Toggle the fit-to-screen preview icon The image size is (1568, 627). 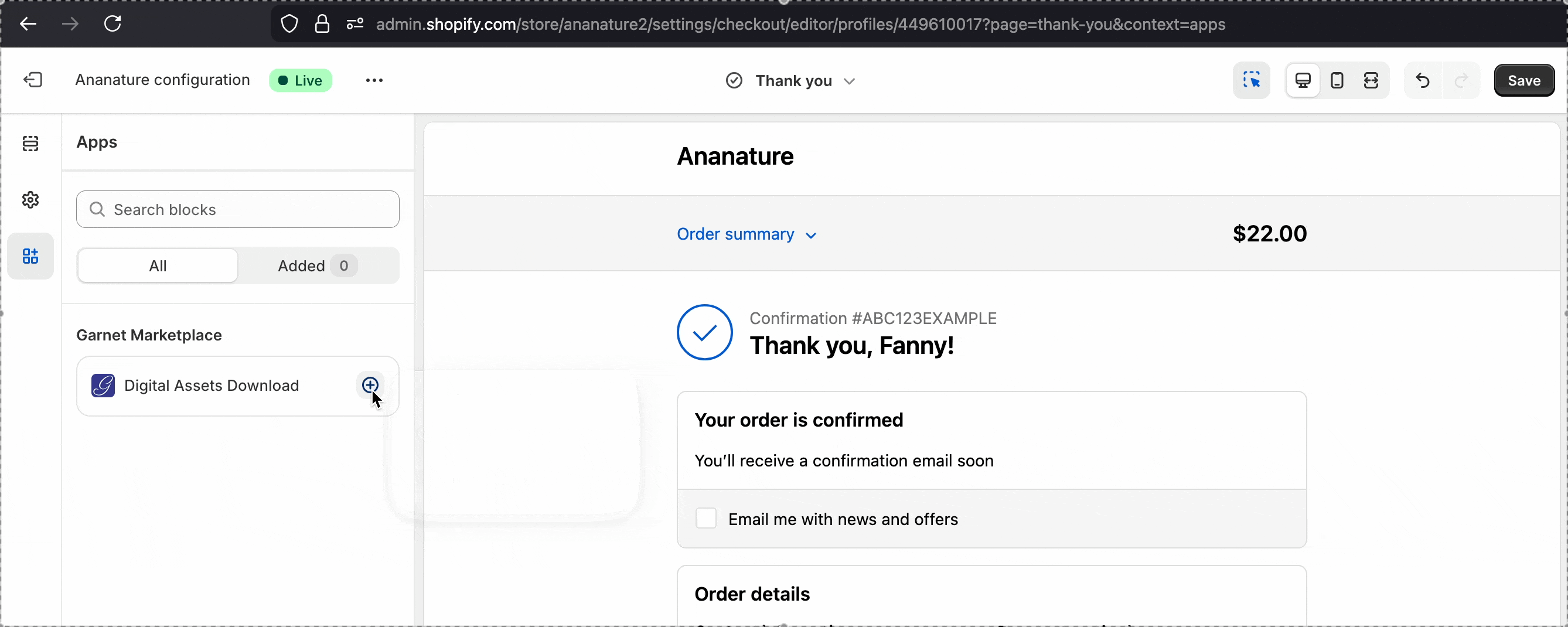point(1371,80)
